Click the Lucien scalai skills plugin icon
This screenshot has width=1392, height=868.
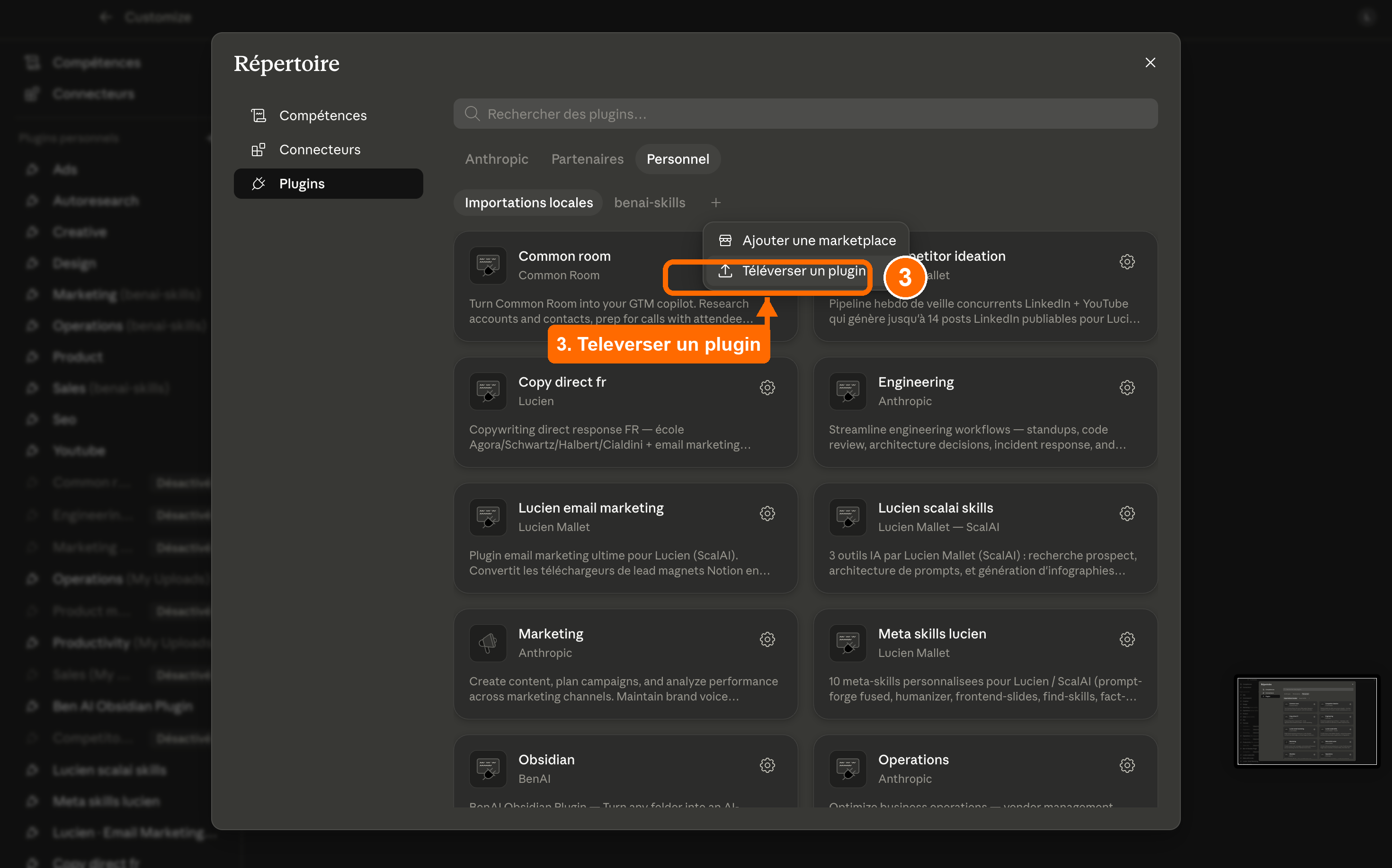[x=848, y=517]
